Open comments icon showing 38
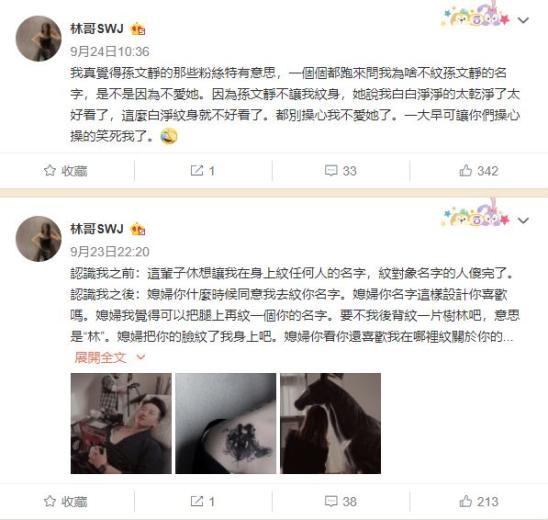 (331, 501)
